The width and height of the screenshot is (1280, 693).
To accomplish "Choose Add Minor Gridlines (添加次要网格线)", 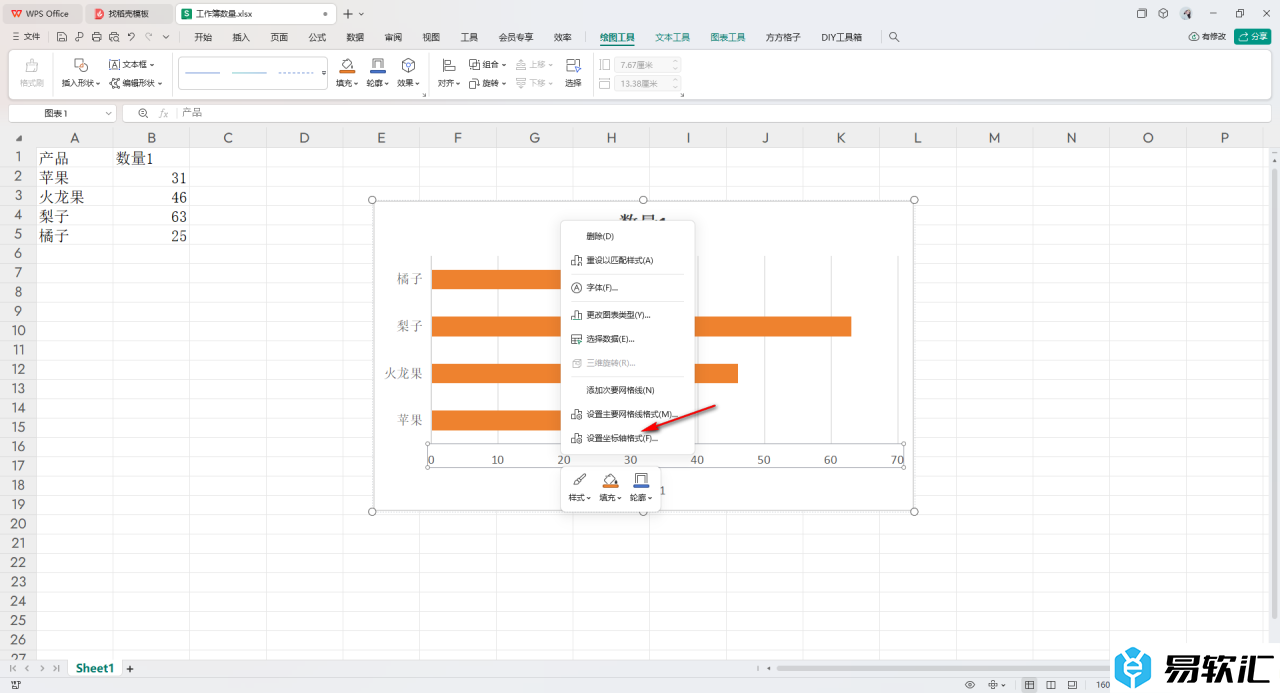I will (628, 390).
